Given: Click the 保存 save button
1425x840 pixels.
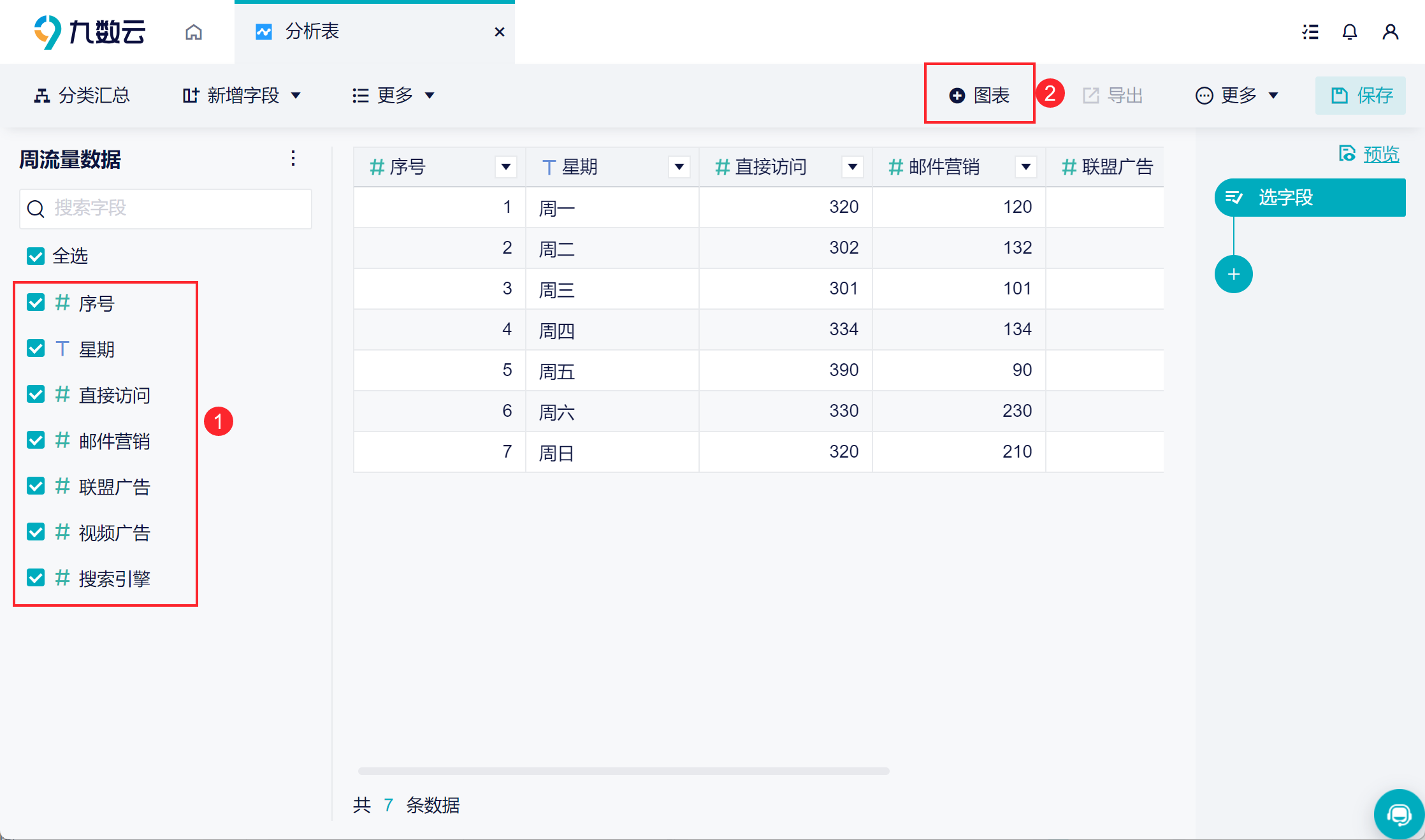Looking at the screenshot, I should tap(1361, 96).
